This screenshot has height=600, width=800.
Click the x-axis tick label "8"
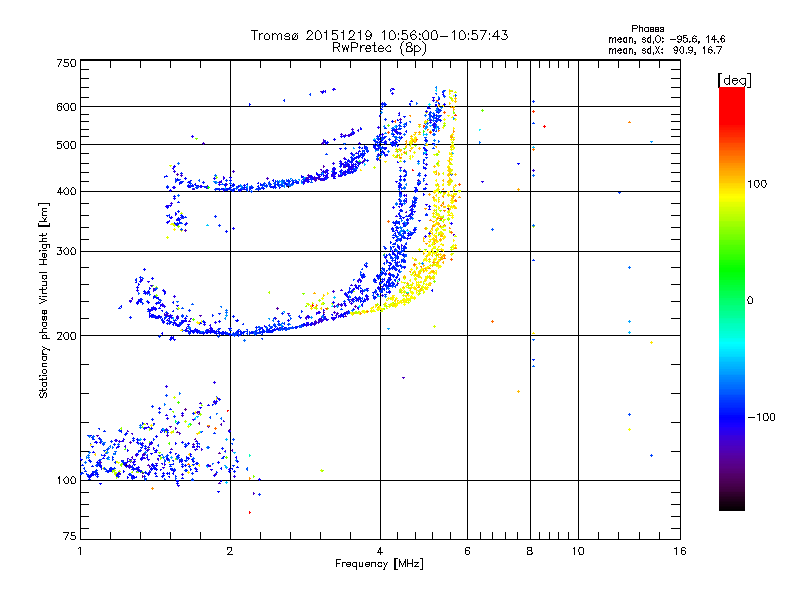[x=530, y=551]
